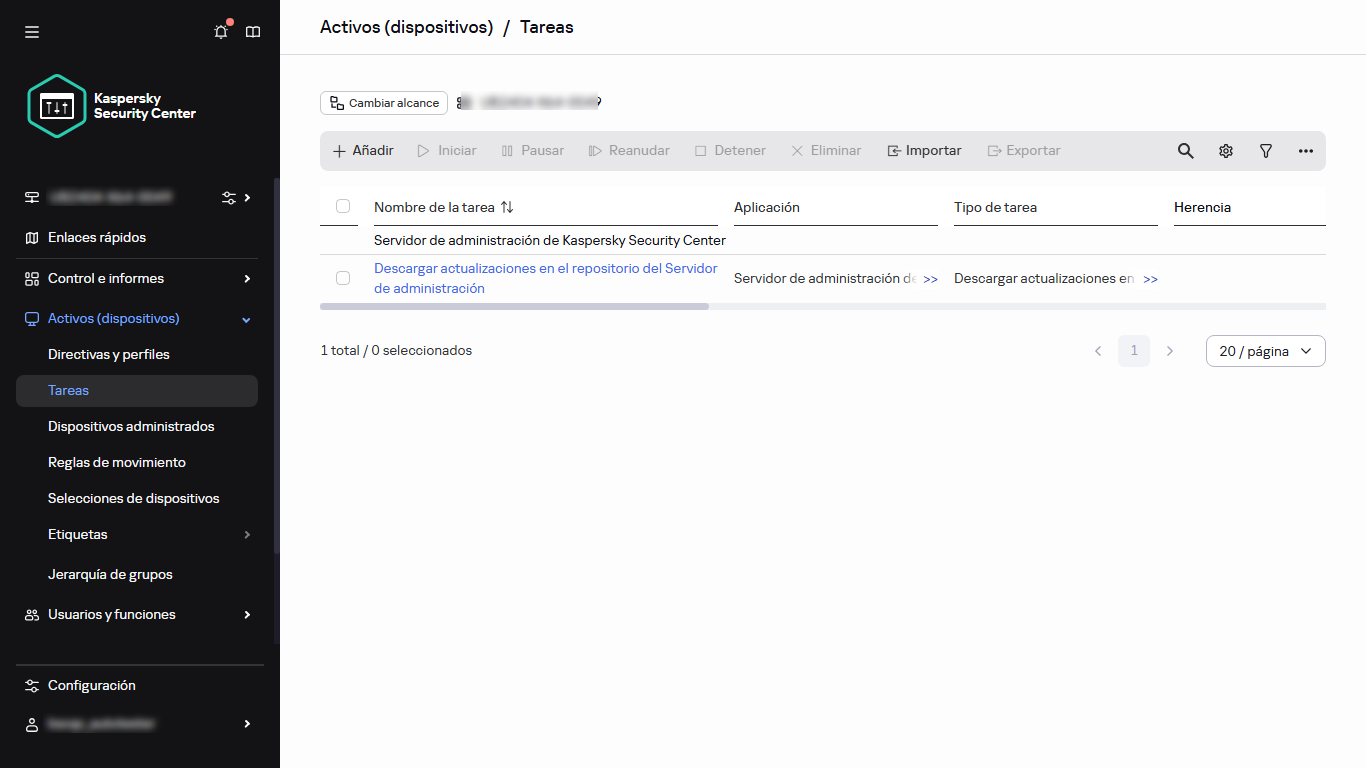The width and height of the screenshot is (1366, 768).
Task: Select Dispositivos administrados in the sidebar
Action: [131, 426]
